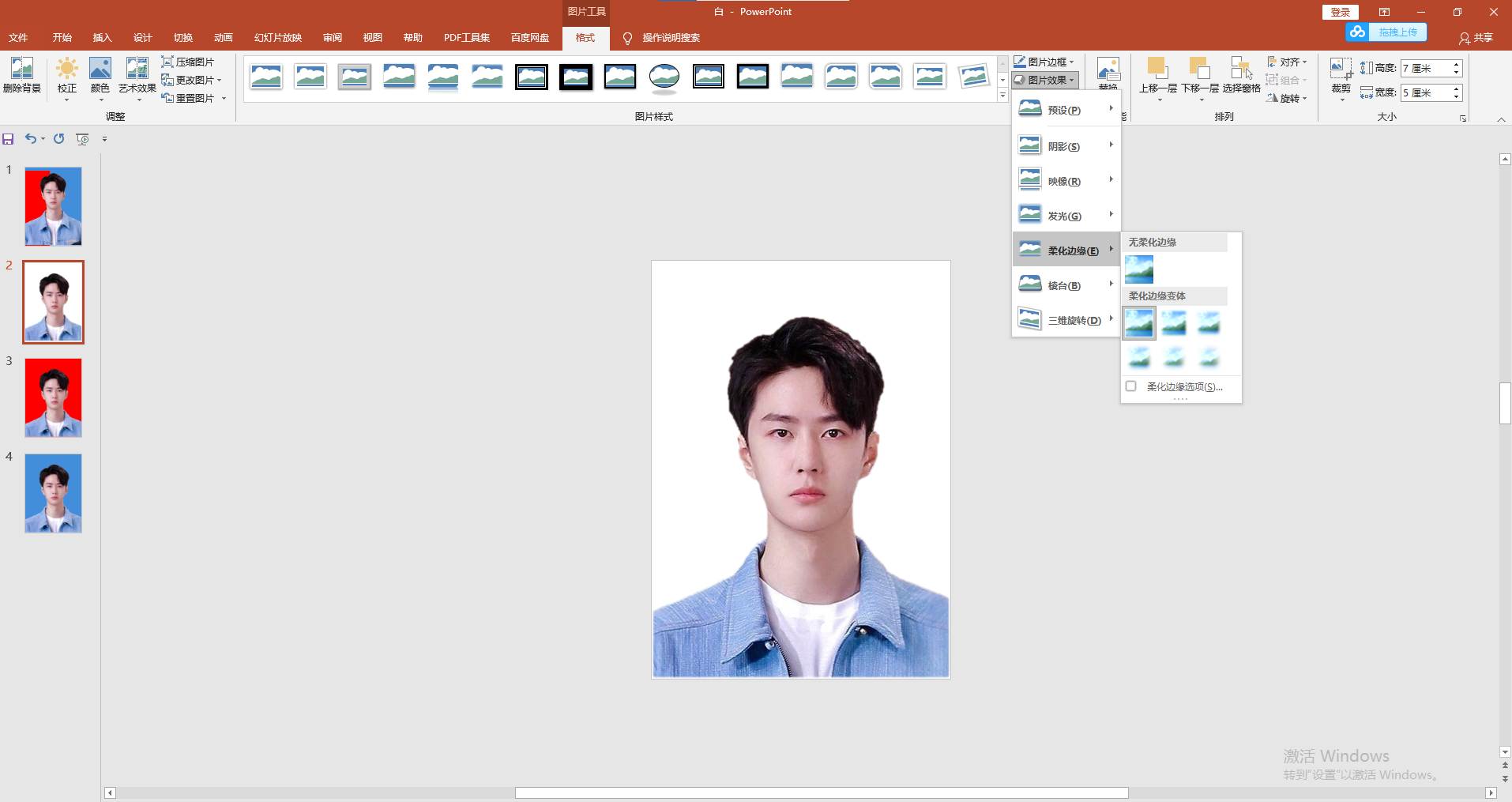Click the Login (登录) button
The width and height of the screenshot is (1512, 802).
pos(1340,12)
